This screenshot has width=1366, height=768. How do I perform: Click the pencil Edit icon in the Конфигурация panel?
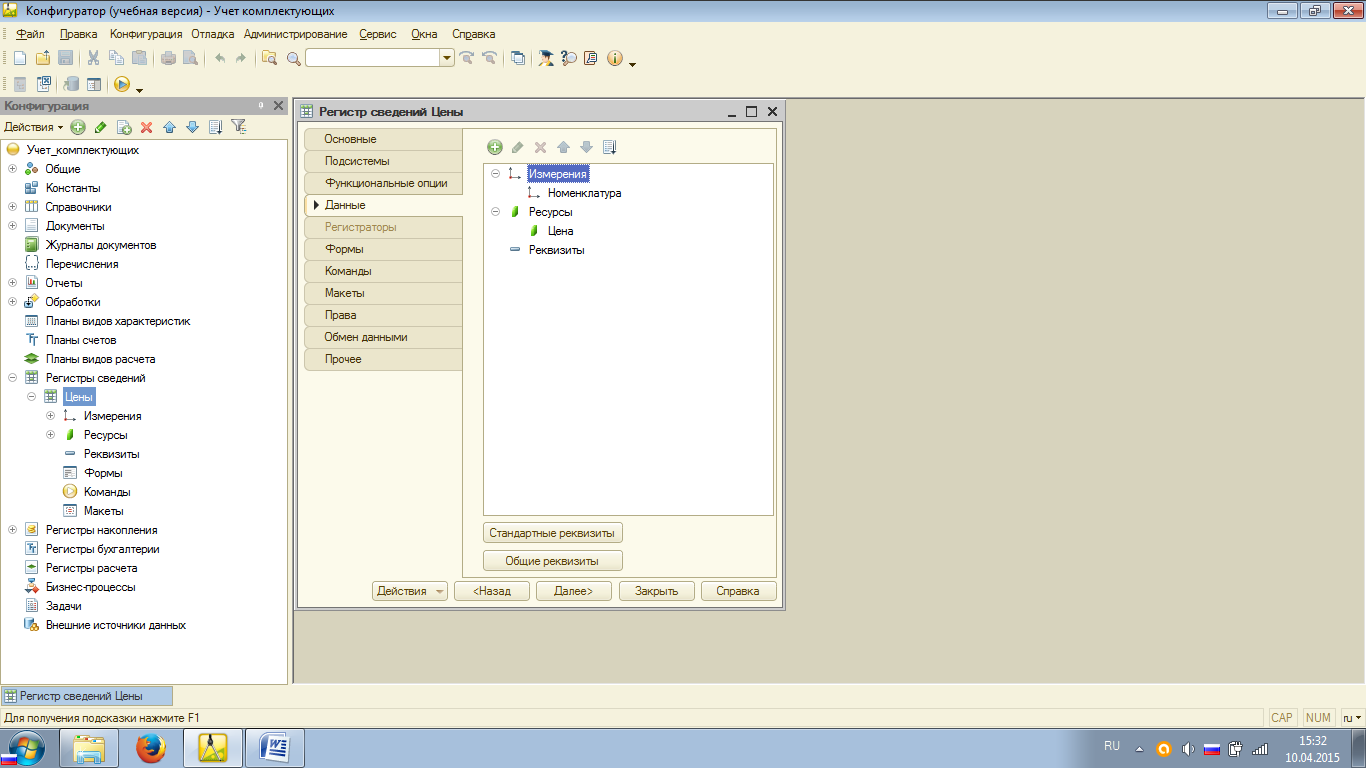[x=100, y=127]
